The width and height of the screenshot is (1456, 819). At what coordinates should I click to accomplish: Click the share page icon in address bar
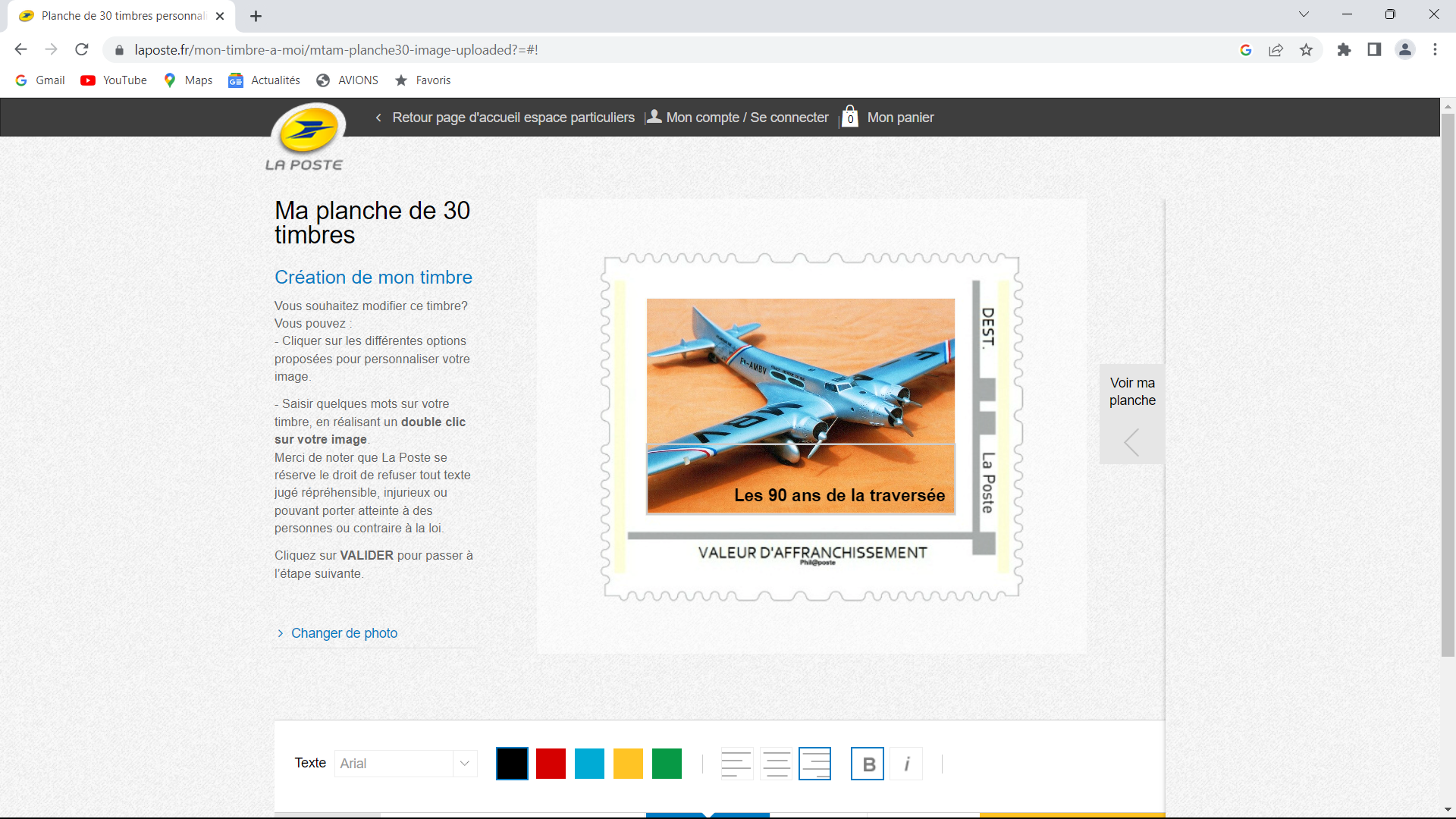tap(1276, 50)
